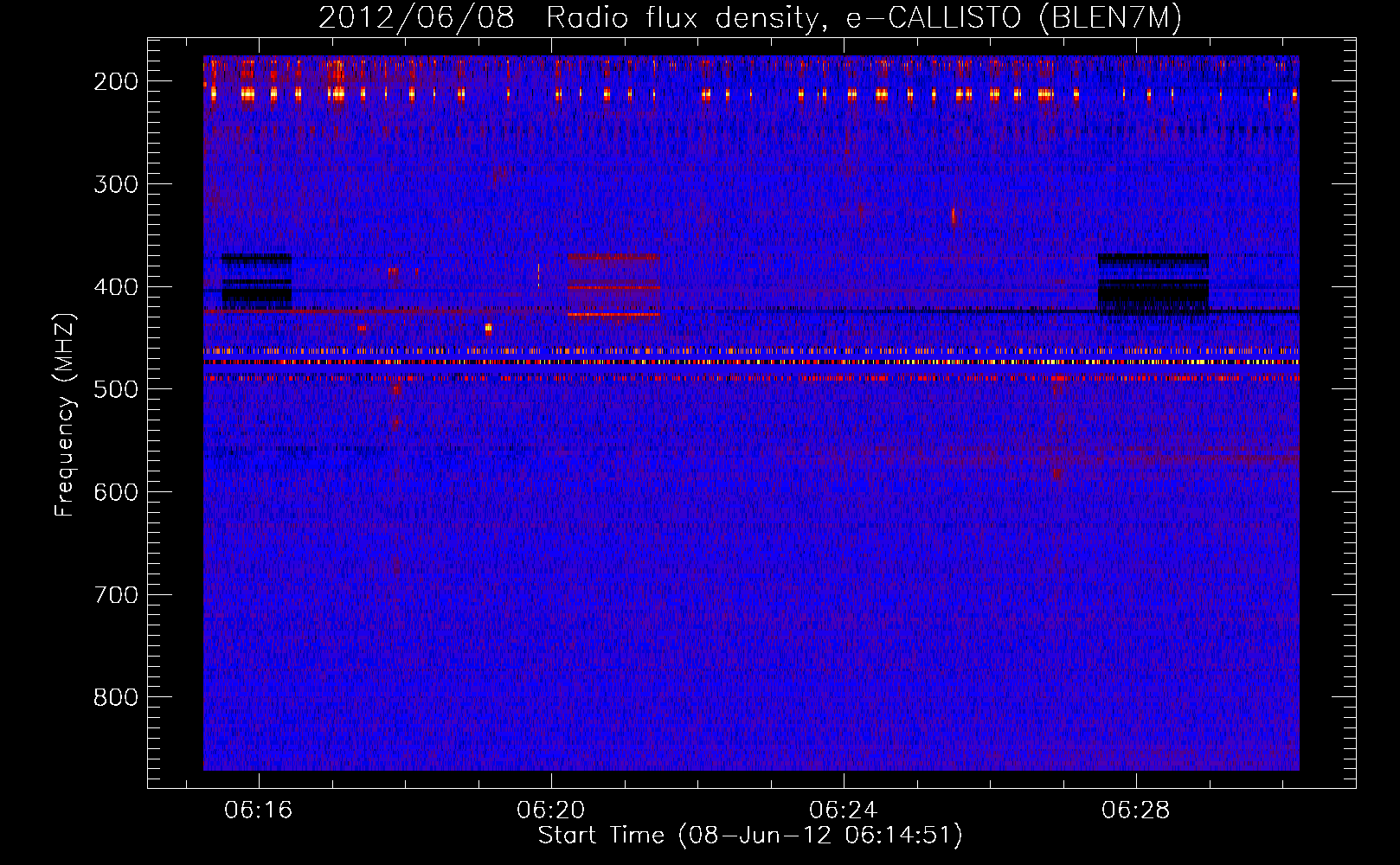Click the 700 frequency tick label
Viewport: 1400px width, 865px height.
tap(116, 595)
